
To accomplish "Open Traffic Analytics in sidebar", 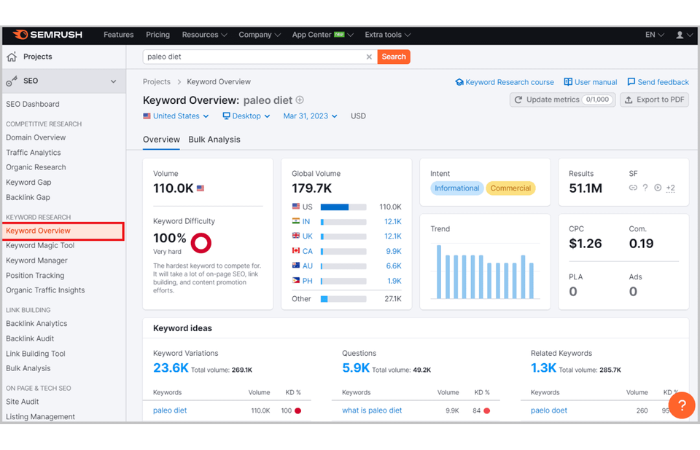I will 33,153.
